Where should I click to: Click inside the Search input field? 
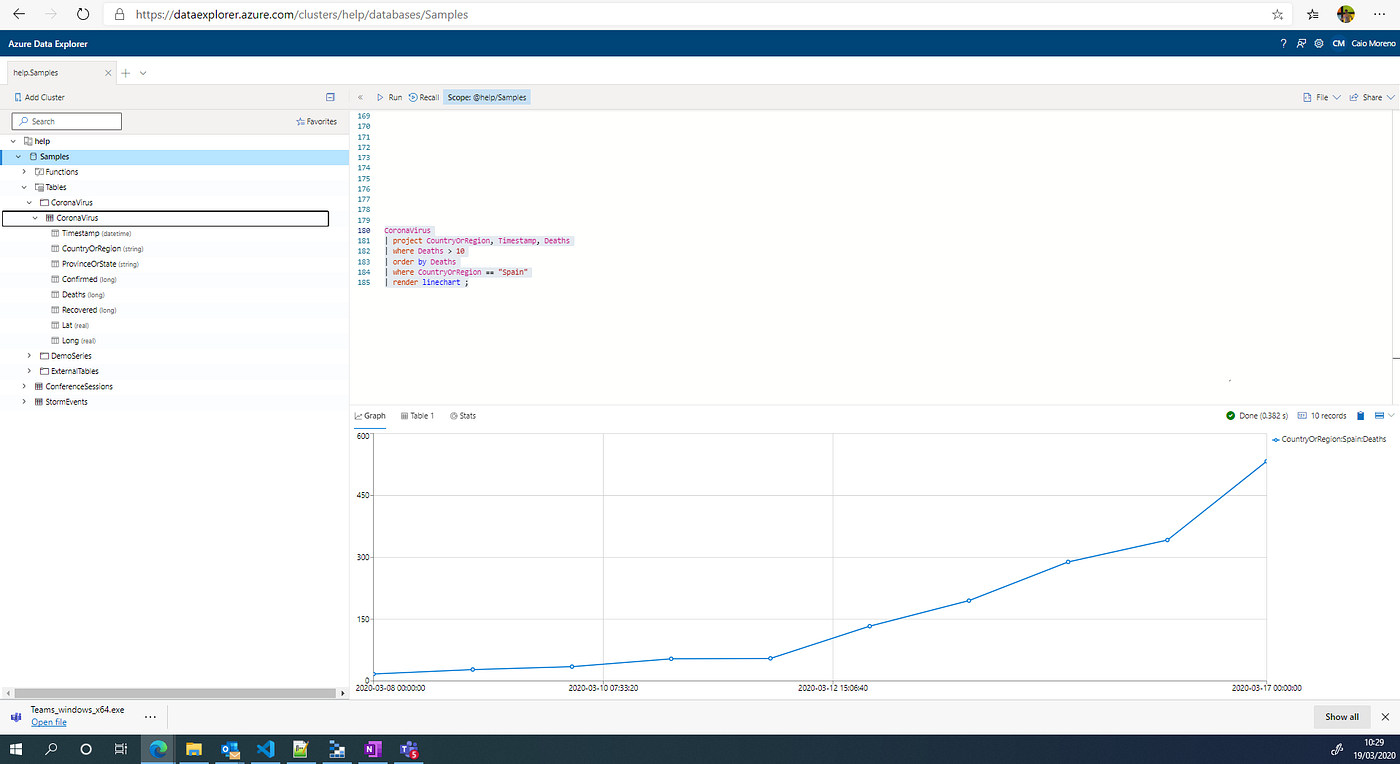[x=66, y=121]
